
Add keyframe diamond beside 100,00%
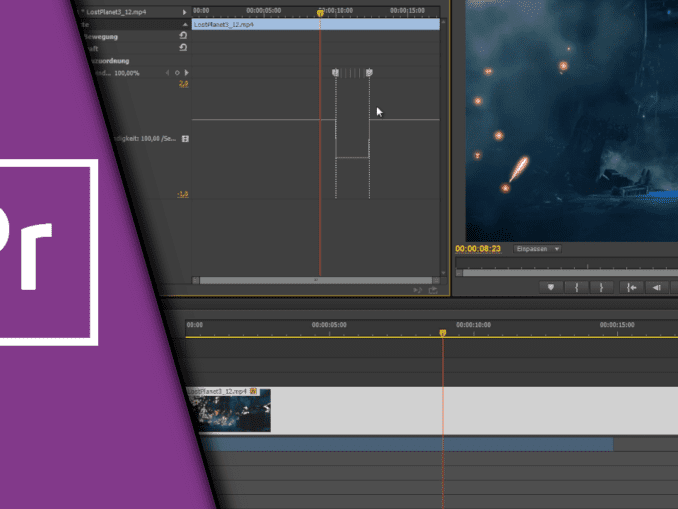177,73
